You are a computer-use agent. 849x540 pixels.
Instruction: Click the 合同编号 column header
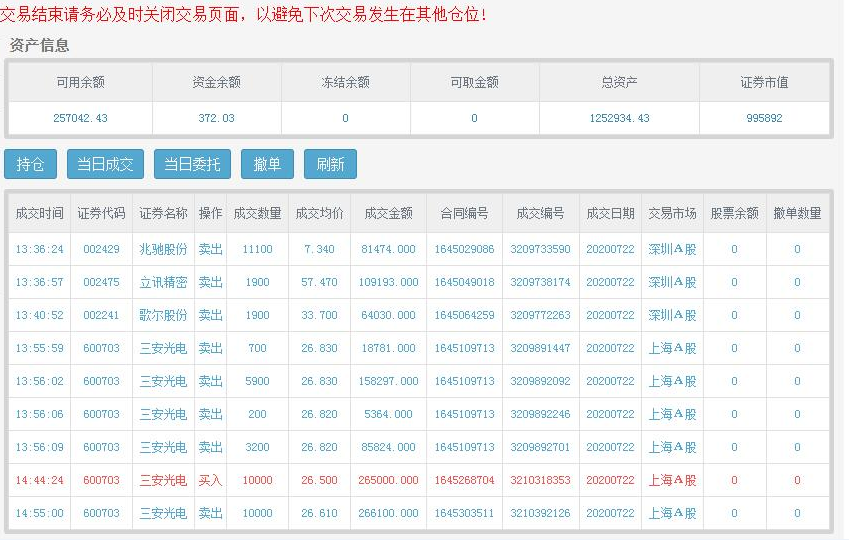pyautogui.click(x=464, y=213)
